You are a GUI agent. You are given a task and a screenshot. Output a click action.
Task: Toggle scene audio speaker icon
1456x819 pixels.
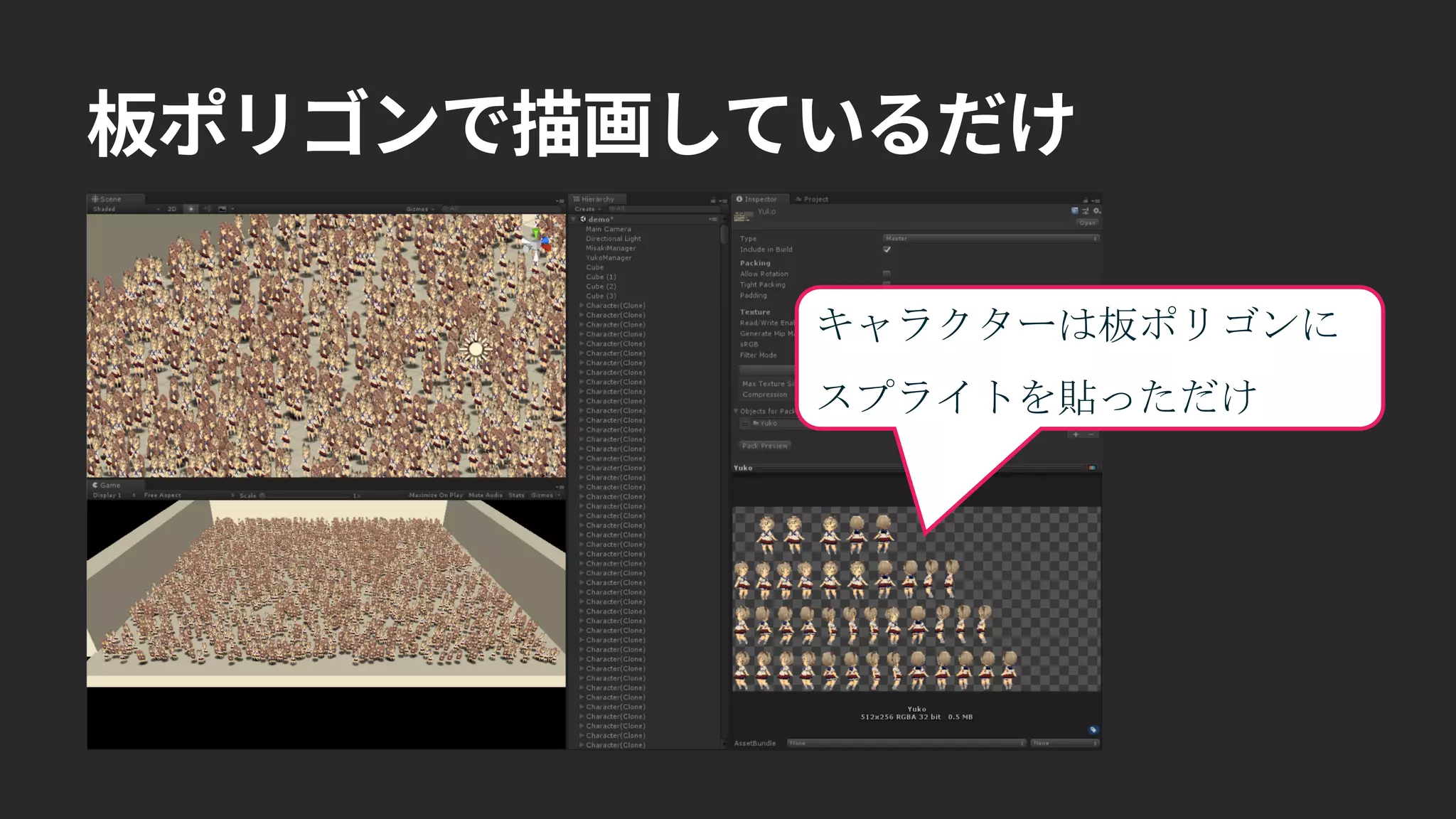pyautogui.click(x=207, y=209)
